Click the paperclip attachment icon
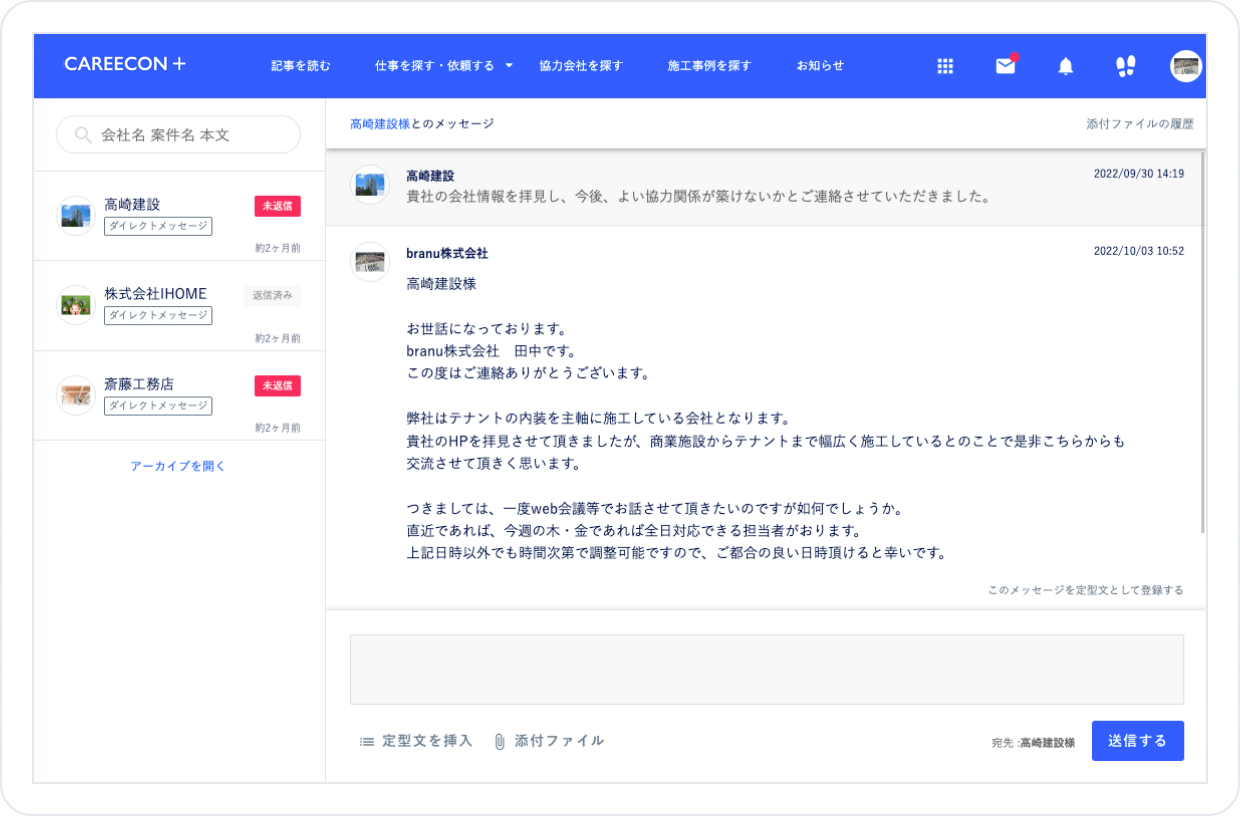Viewport: 1240px width, 816px height. [x=497, y=740]
